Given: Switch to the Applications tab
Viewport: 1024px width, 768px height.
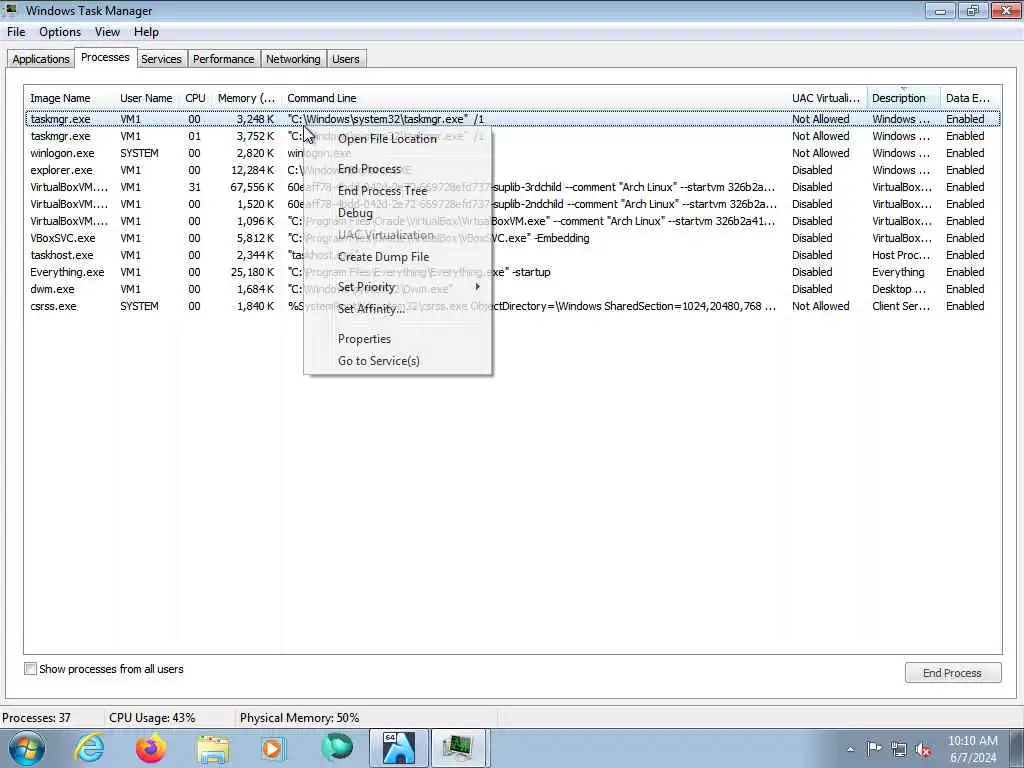Looking at the screenshot, I should (40, 59).
